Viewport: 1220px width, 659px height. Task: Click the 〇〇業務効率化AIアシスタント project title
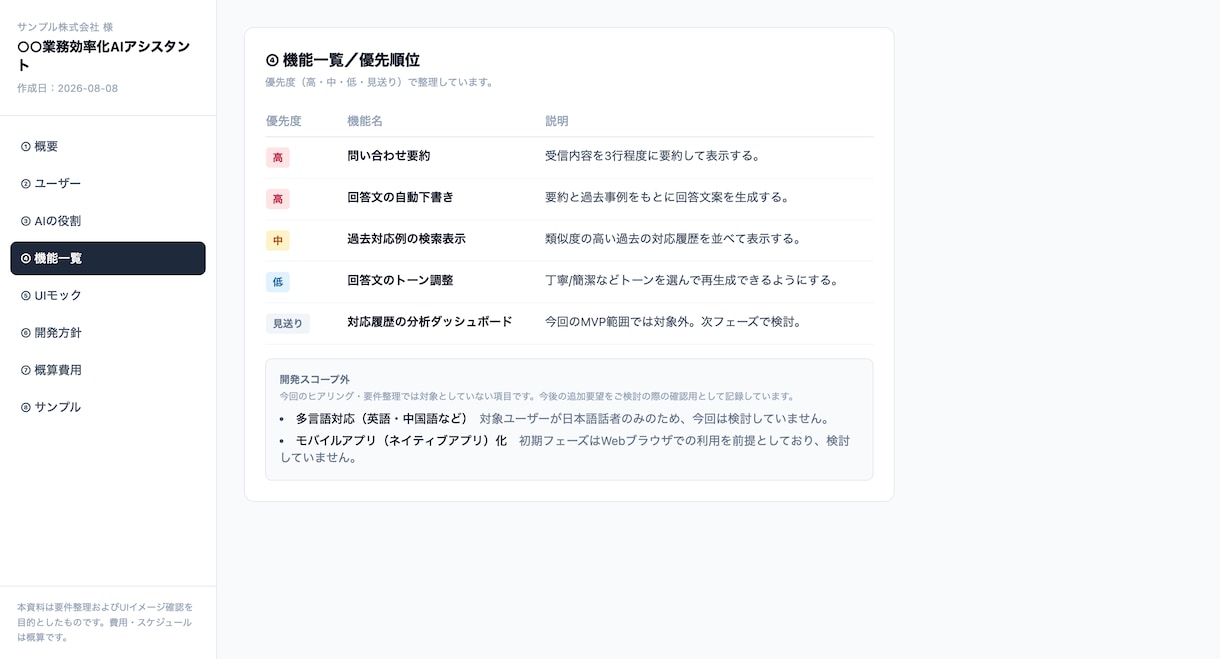pyautogui.click(x=103, y=56)
